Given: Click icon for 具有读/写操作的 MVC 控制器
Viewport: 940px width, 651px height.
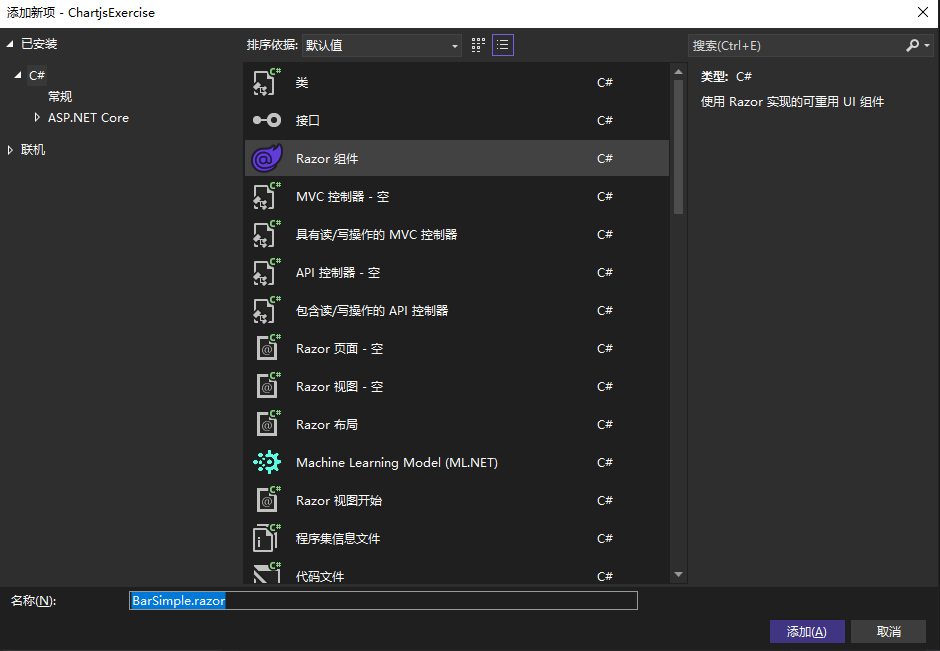Looking at the screenshot, I should (x=267, y=234).
